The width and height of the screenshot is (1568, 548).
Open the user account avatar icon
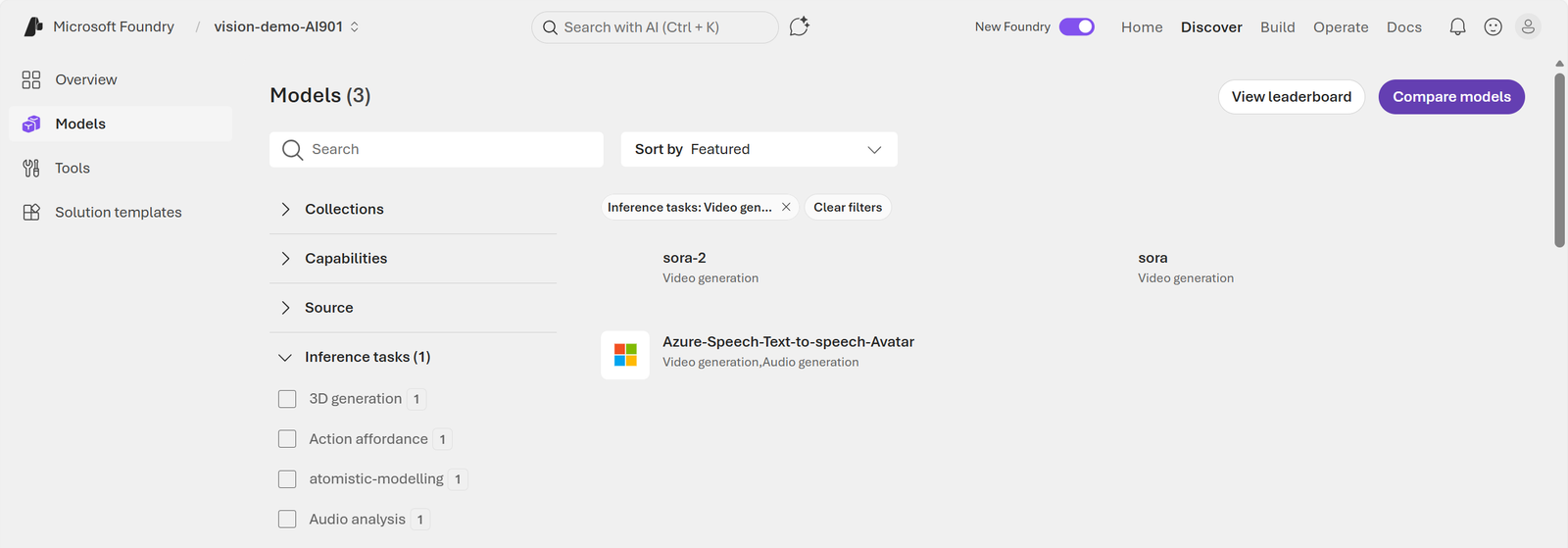point(1528,26)
